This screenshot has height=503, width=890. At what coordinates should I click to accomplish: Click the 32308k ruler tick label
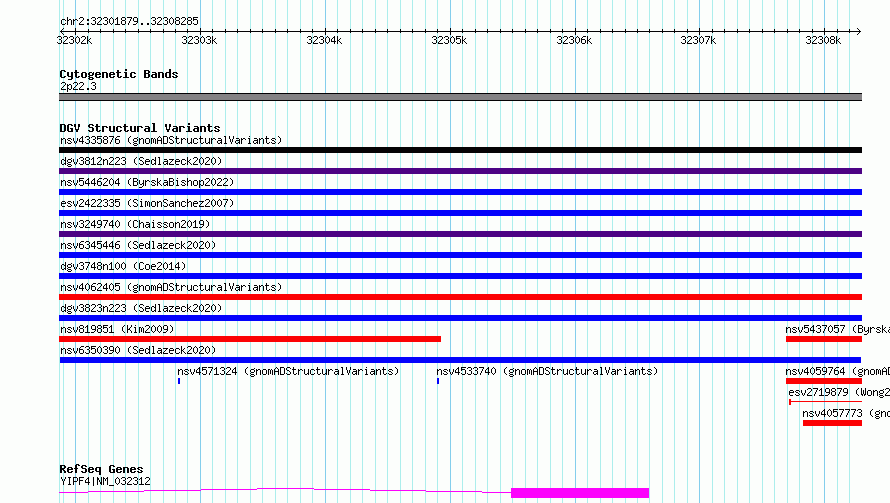823,40
